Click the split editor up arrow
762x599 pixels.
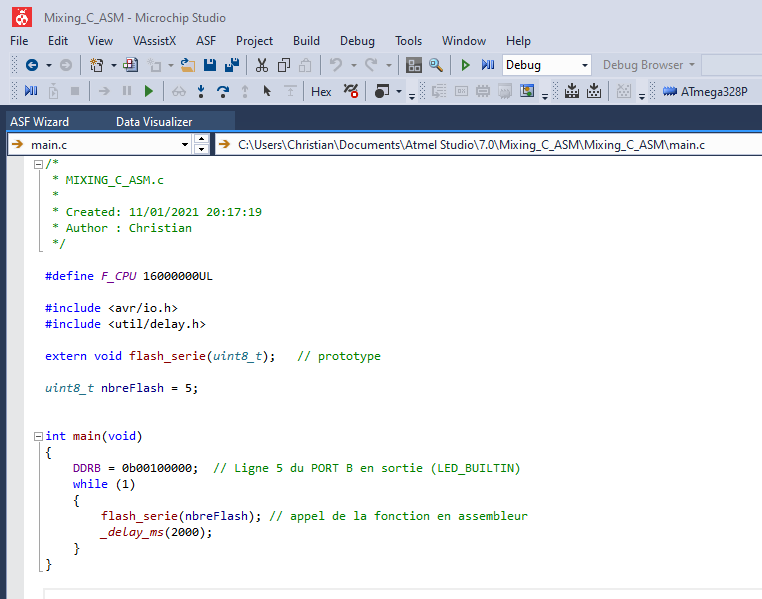click(x=201, y=139)
